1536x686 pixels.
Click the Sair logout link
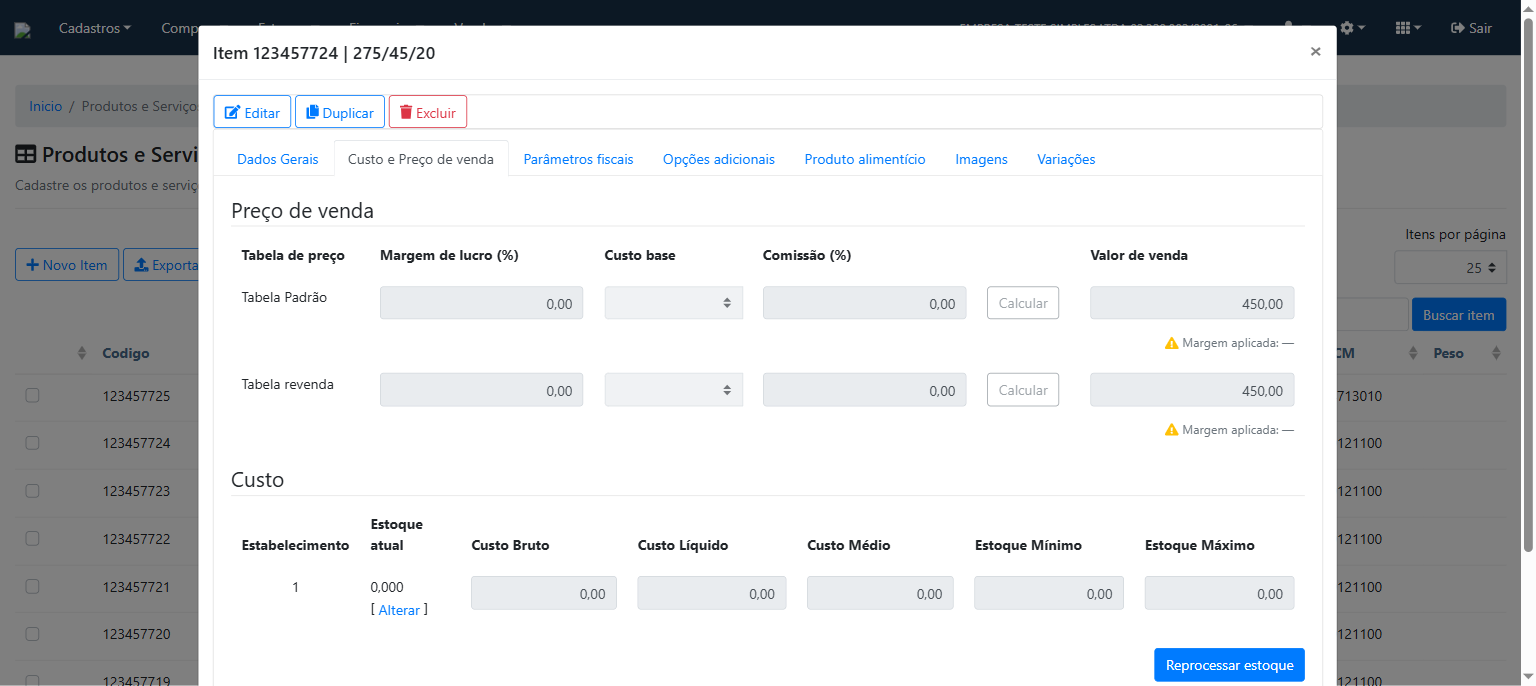click(1471, 28)
